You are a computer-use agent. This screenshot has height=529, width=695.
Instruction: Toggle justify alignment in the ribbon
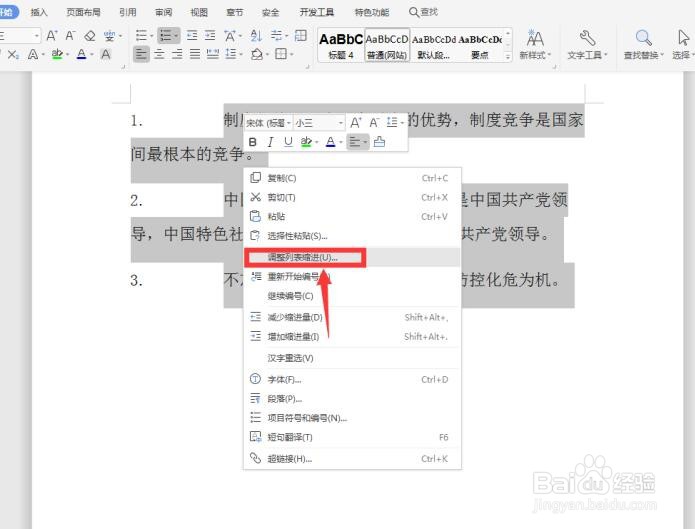[195, 55]
